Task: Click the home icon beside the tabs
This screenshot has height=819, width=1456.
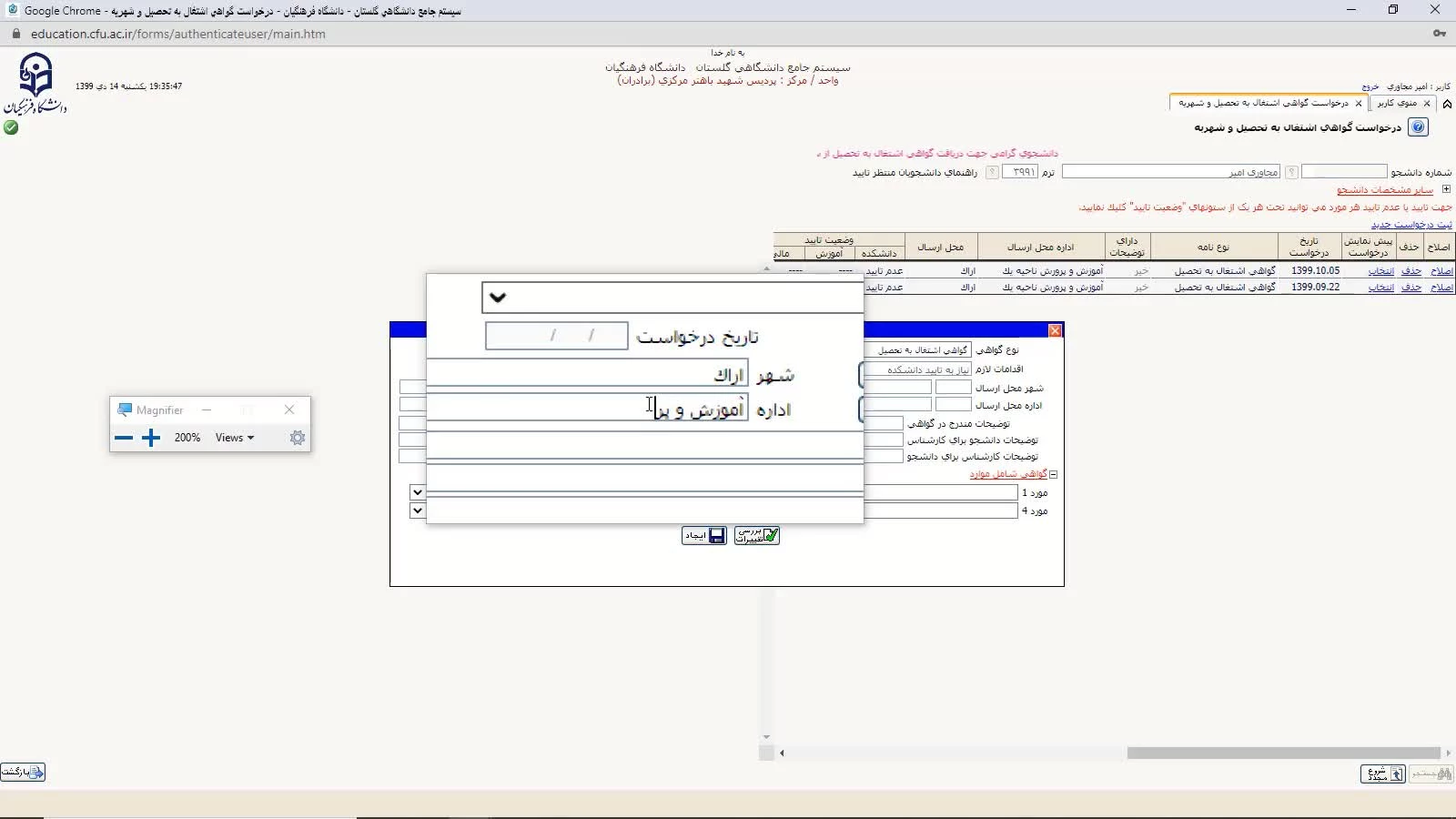Action: pyautogui.click(x=1447, y=104)
